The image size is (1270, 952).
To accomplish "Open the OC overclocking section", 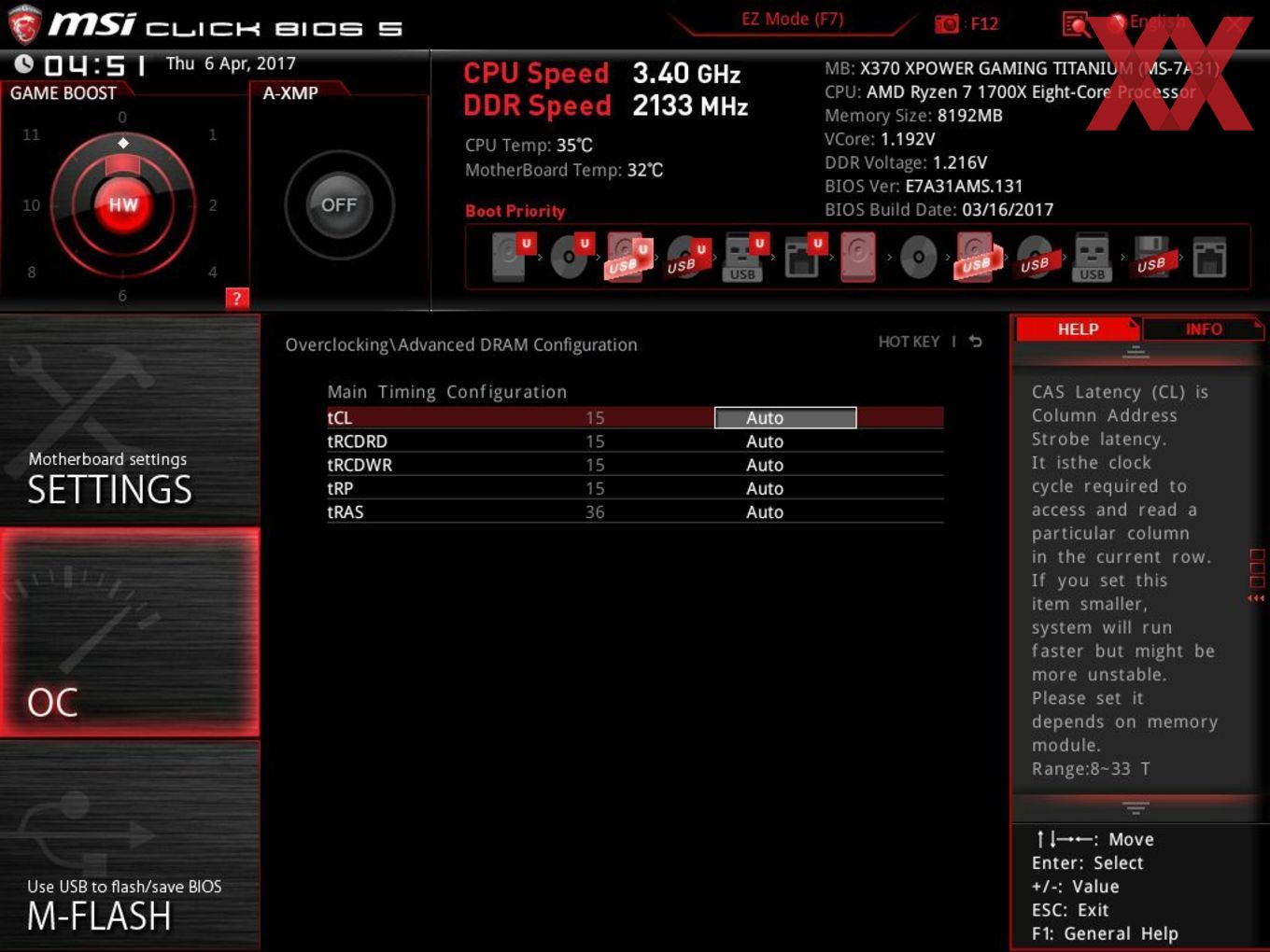I will 130,632.
